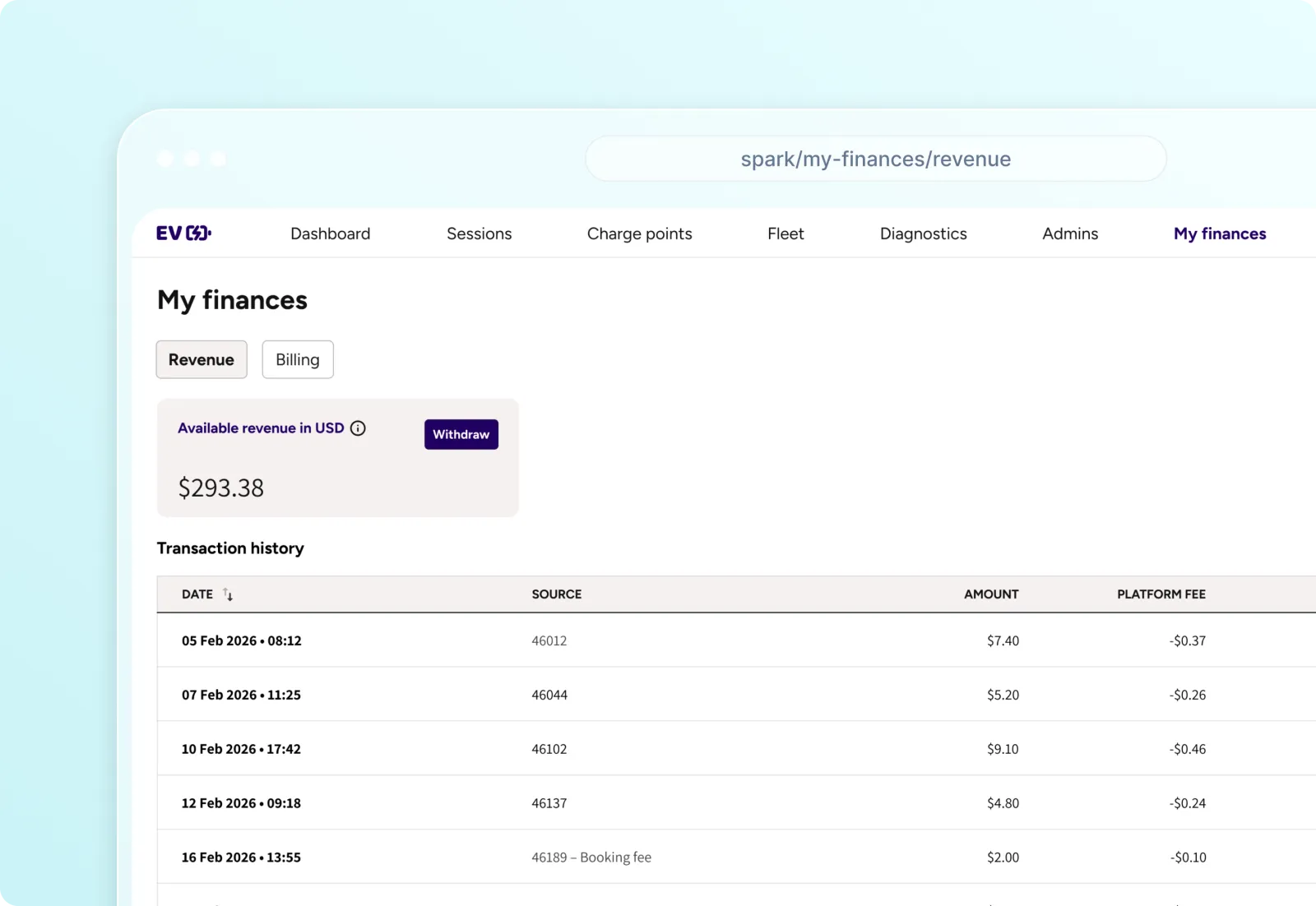The width and height of the screenshot is (1316, 906).
Task: Switch to the Billing tab
Action: click(x=297, y=359)
